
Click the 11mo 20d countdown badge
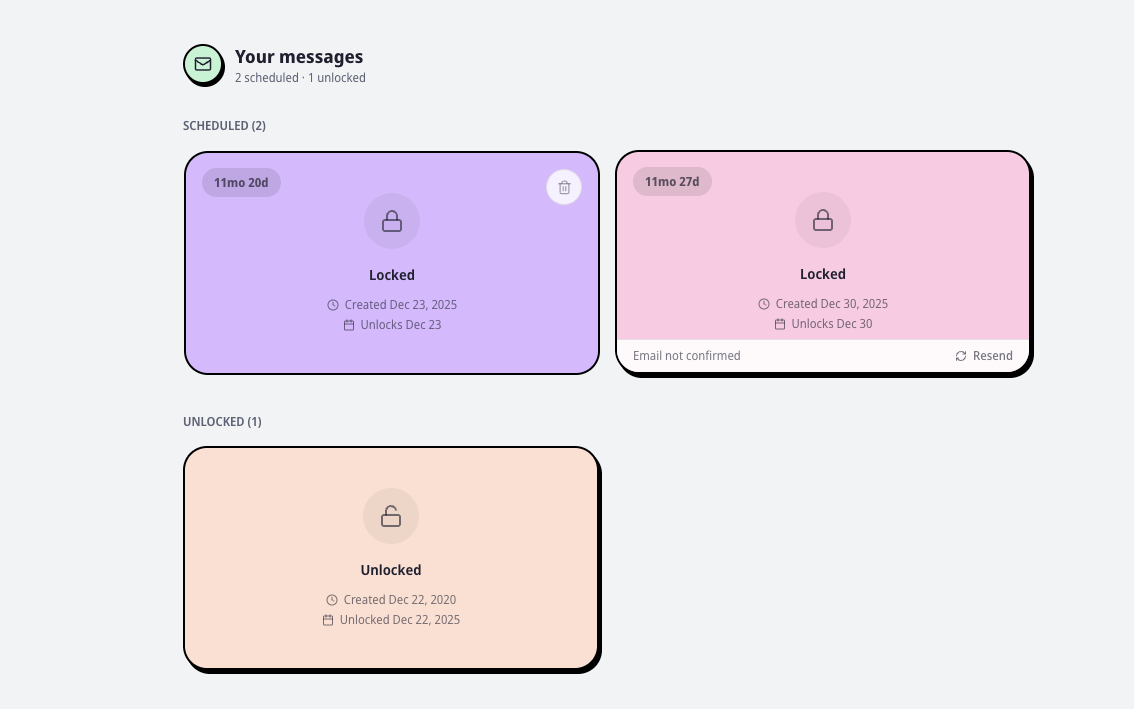241,183
